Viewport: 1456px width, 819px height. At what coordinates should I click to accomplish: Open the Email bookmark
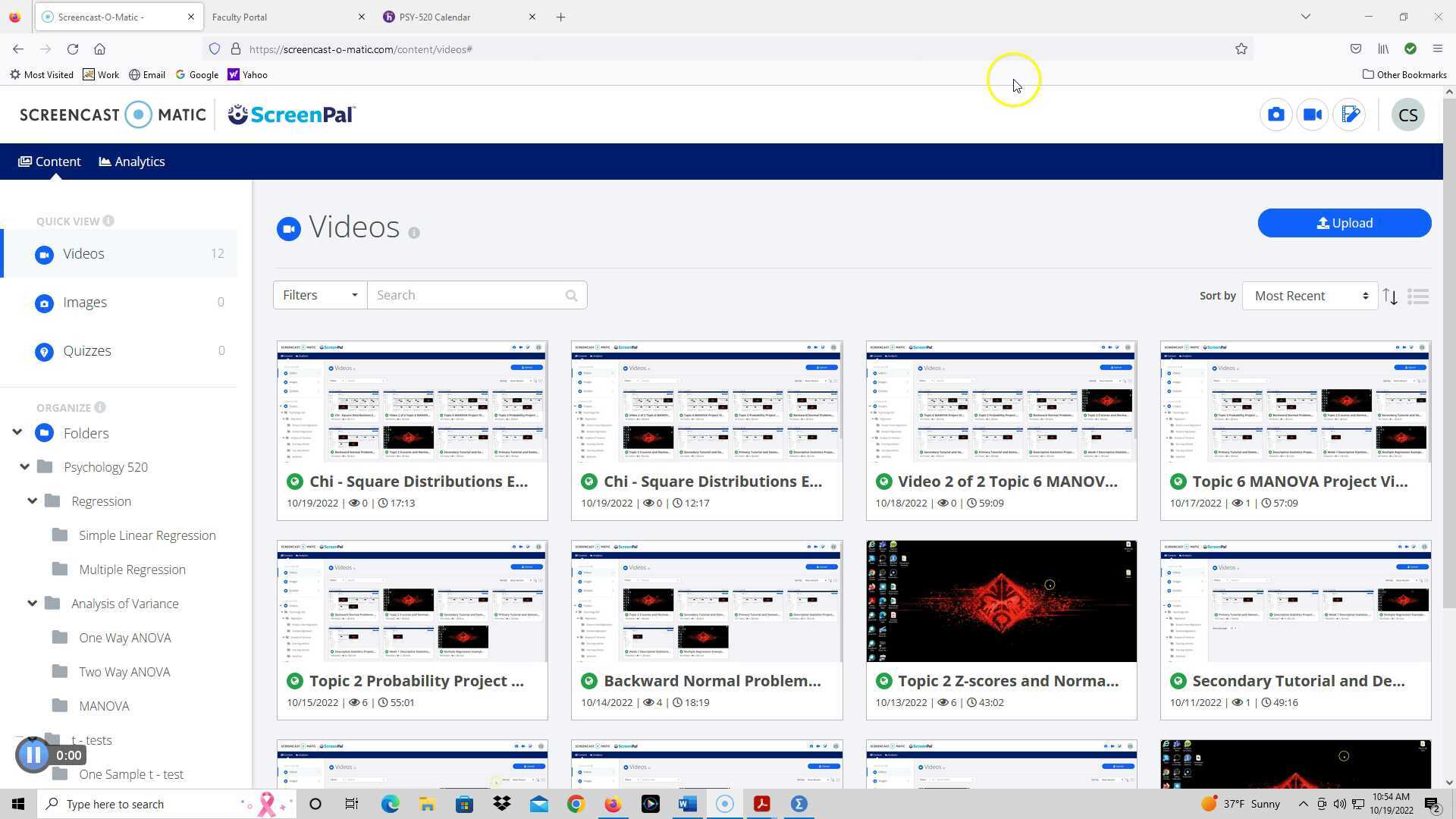(x=147, y=75)
